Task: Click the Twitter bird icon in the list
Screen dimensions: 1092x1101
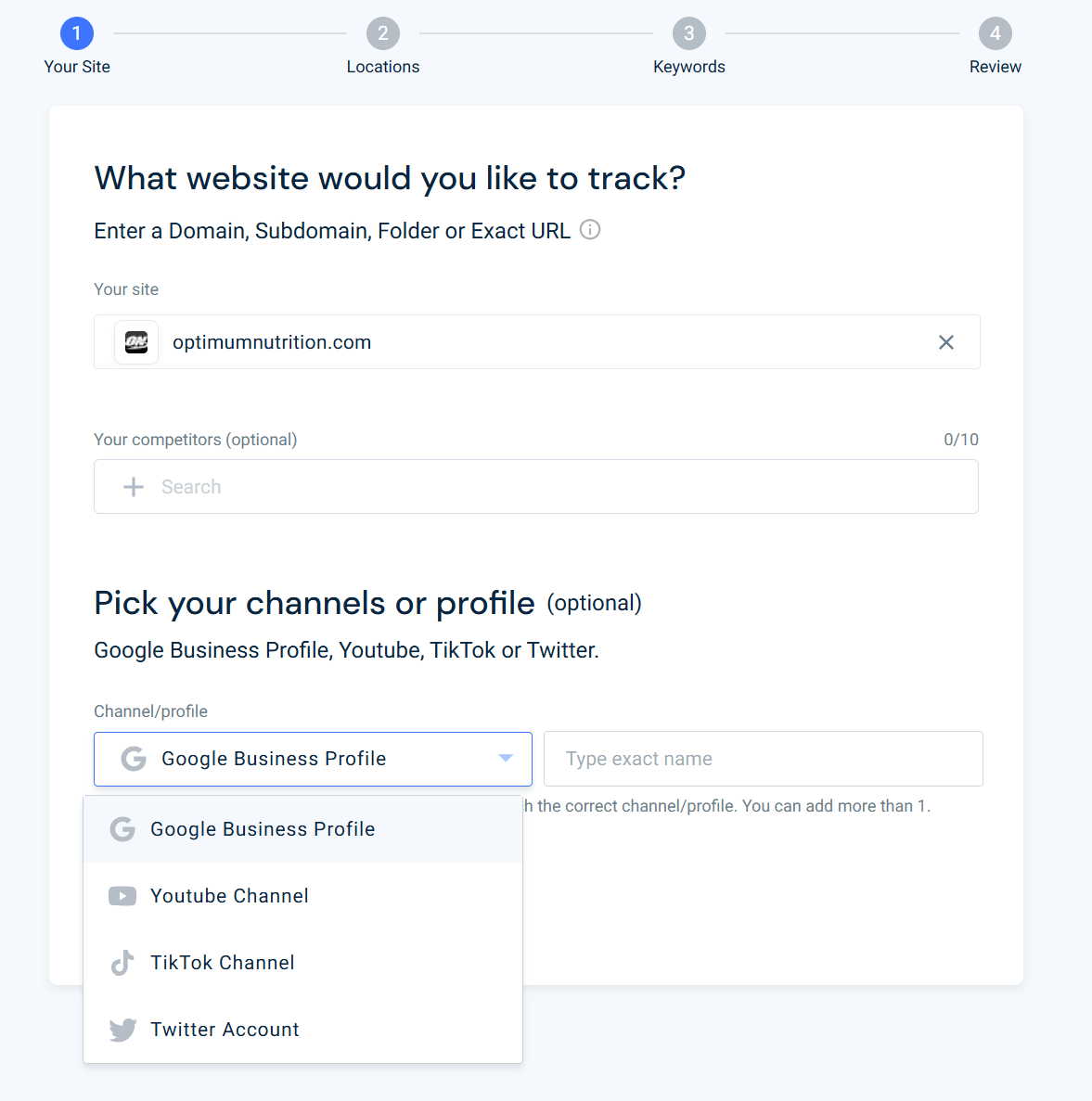Action: 122,1030
